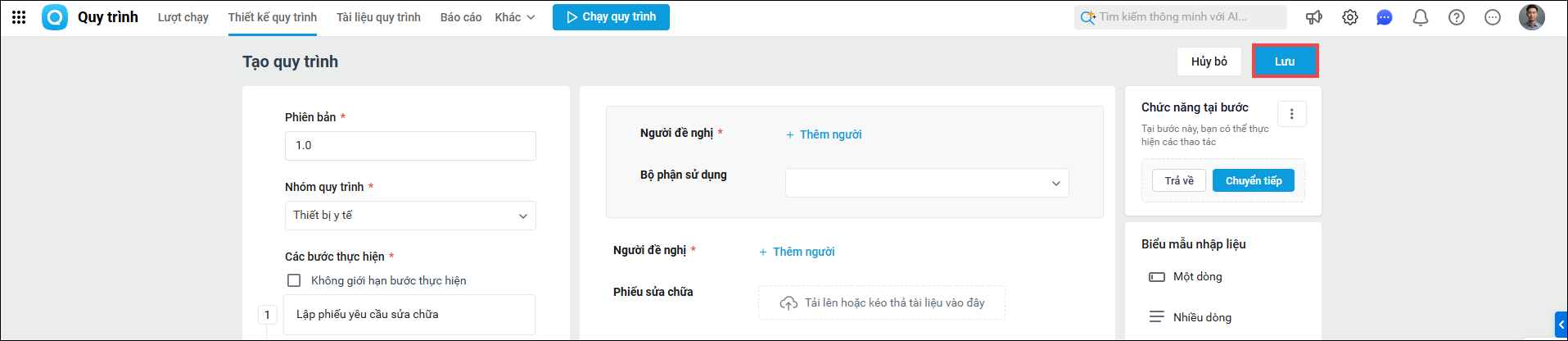1568x341 pixels.
Task: Click the Quy trình app logo
Action: tap(55, 17)
